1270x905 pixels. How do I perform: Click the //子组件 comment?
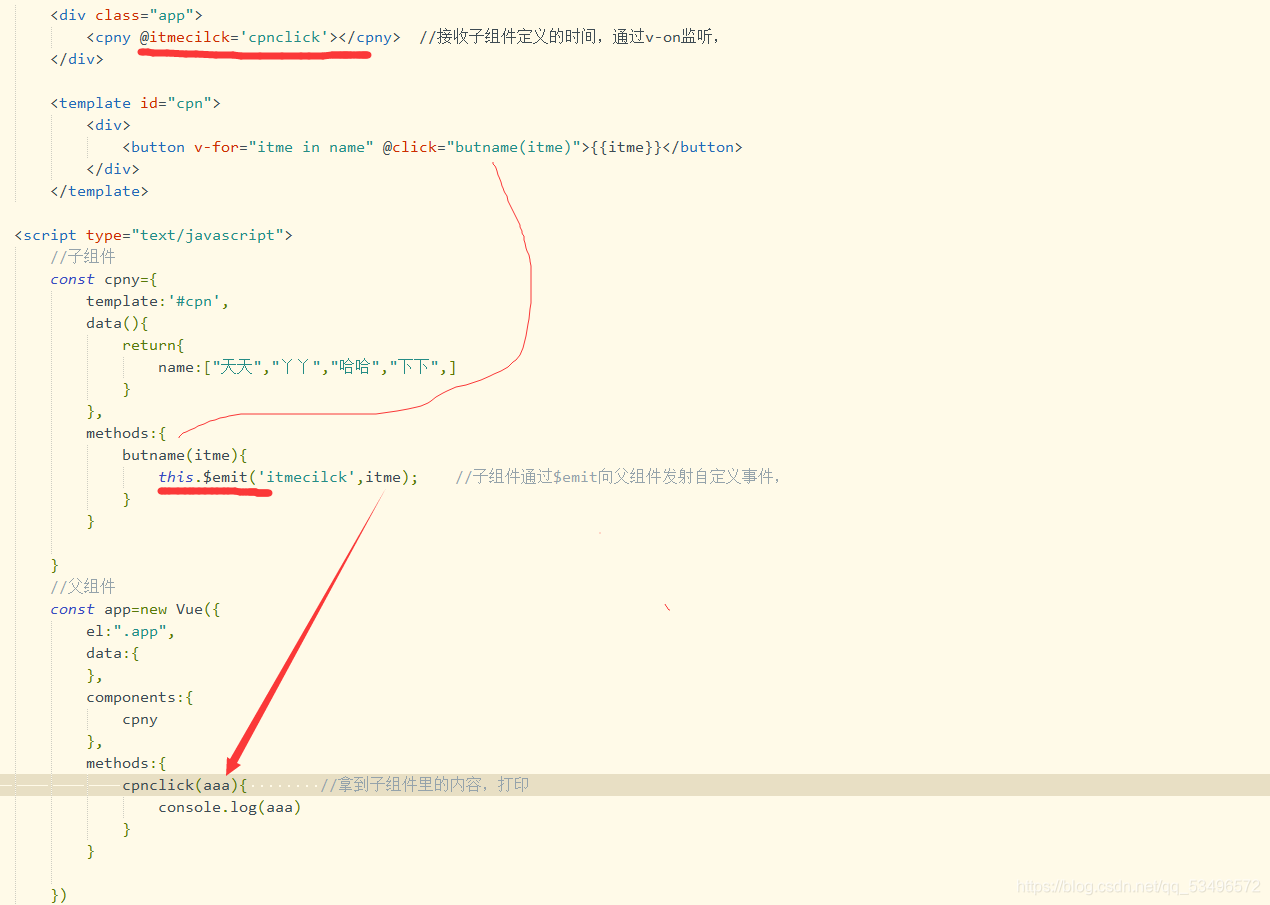point(83,257)
